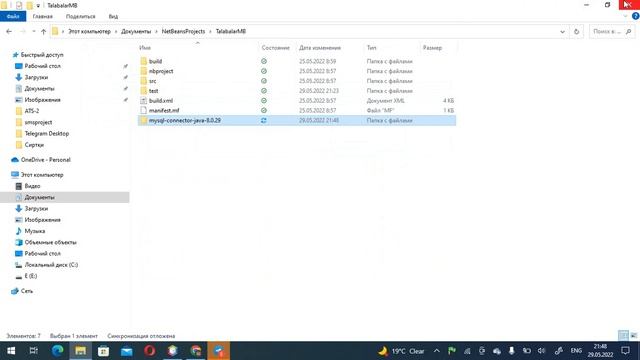Select mysql-connector-java-8.0.29 folder

pos(297,120)
